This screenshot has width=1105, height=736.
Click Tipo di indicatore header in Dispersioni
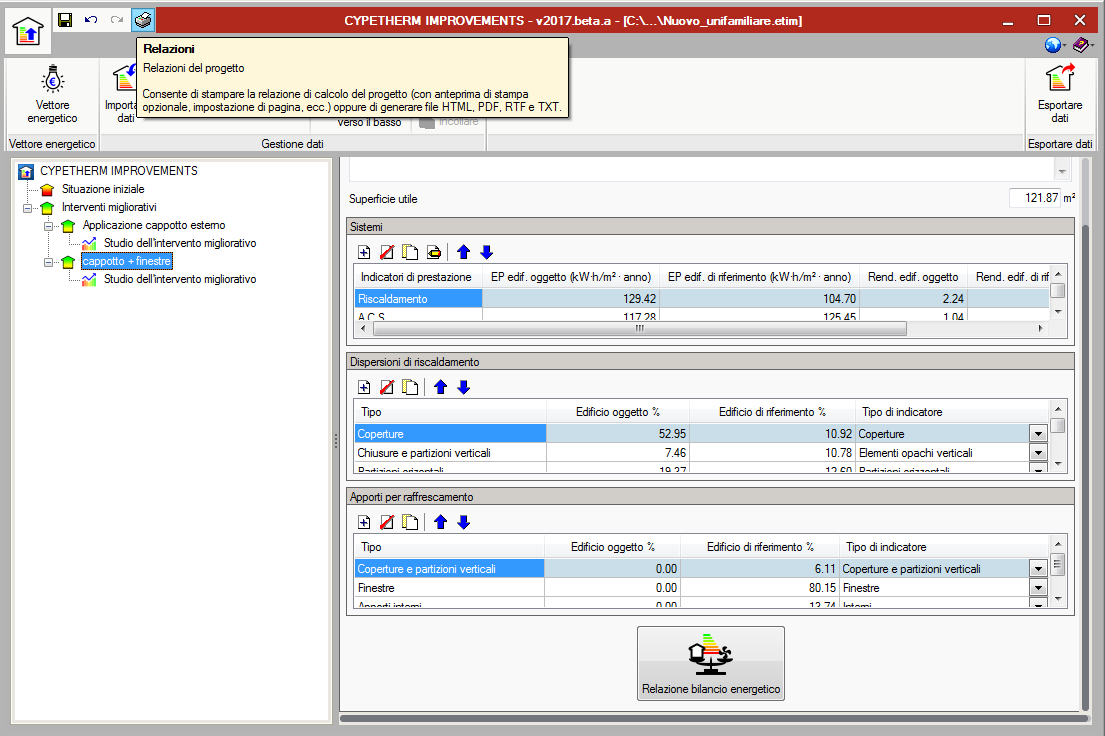pos(902,412)
